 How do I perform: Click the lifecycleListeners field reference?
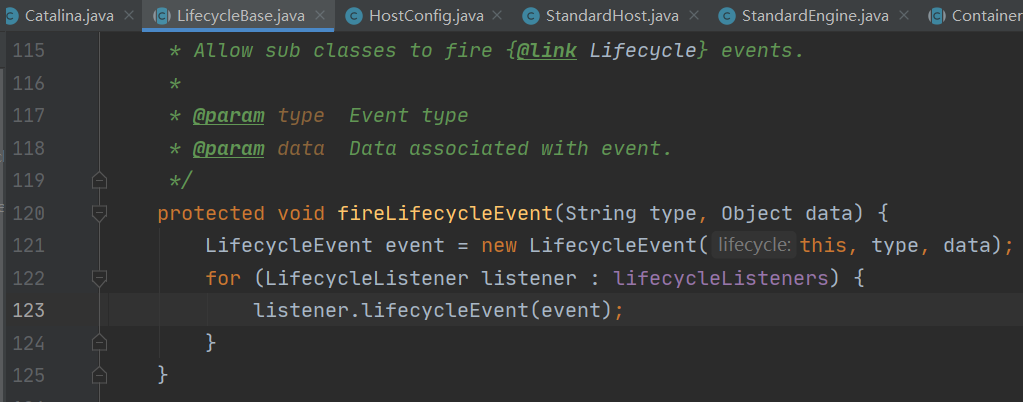720,278
